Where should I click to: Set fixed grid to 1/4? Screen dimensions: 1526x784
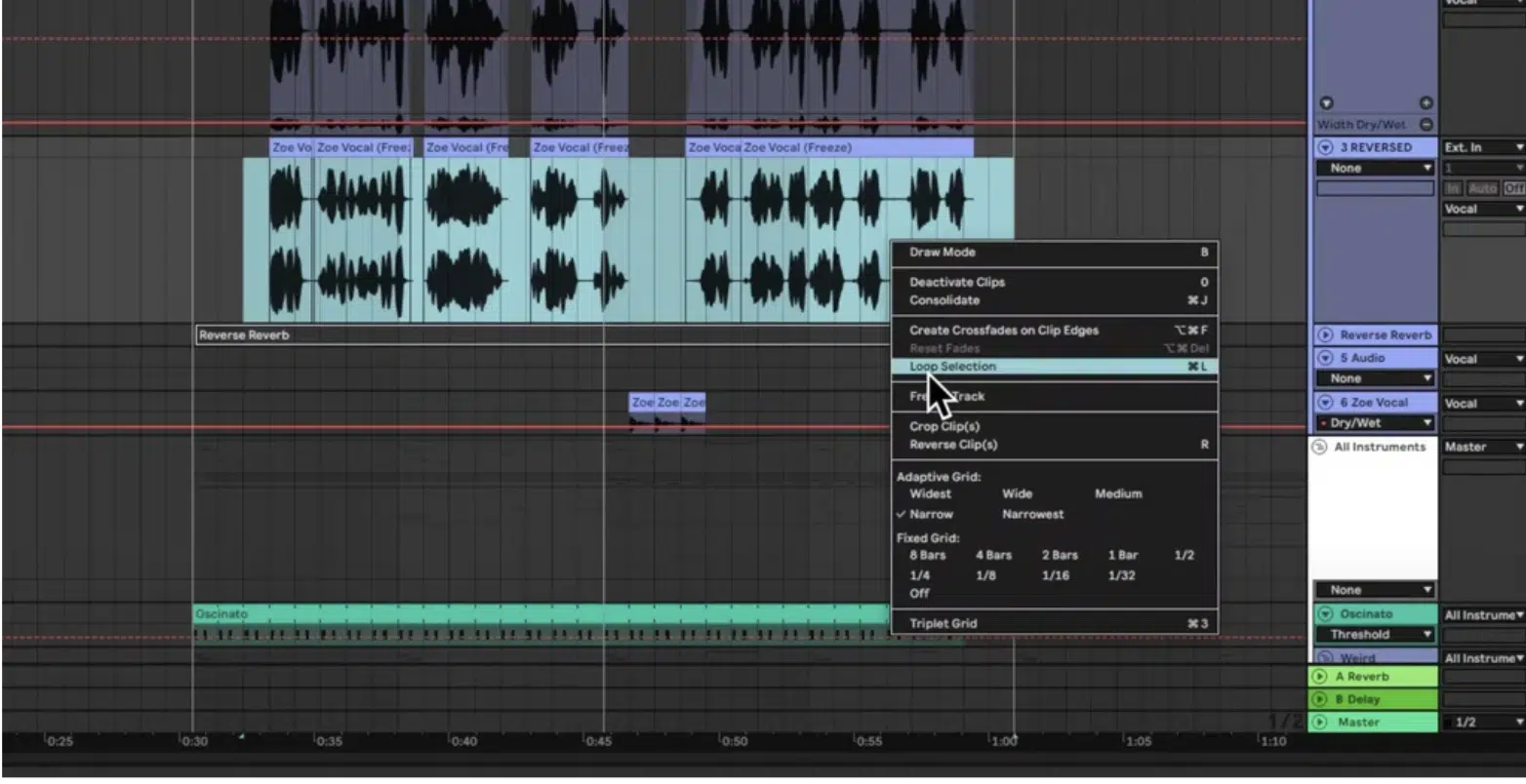[x=919, y=575]
